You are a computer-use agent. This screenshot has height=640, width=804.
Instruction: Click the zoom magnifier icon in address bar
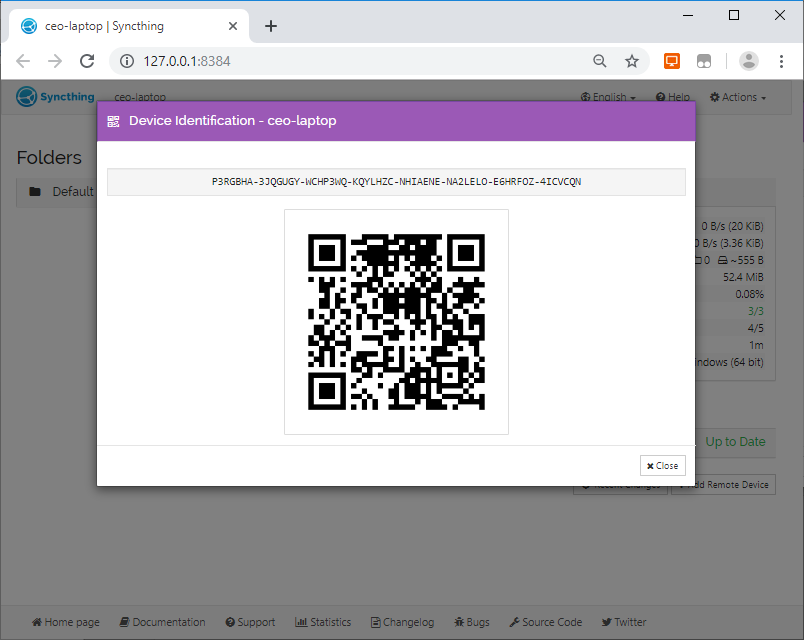point(599,61)
